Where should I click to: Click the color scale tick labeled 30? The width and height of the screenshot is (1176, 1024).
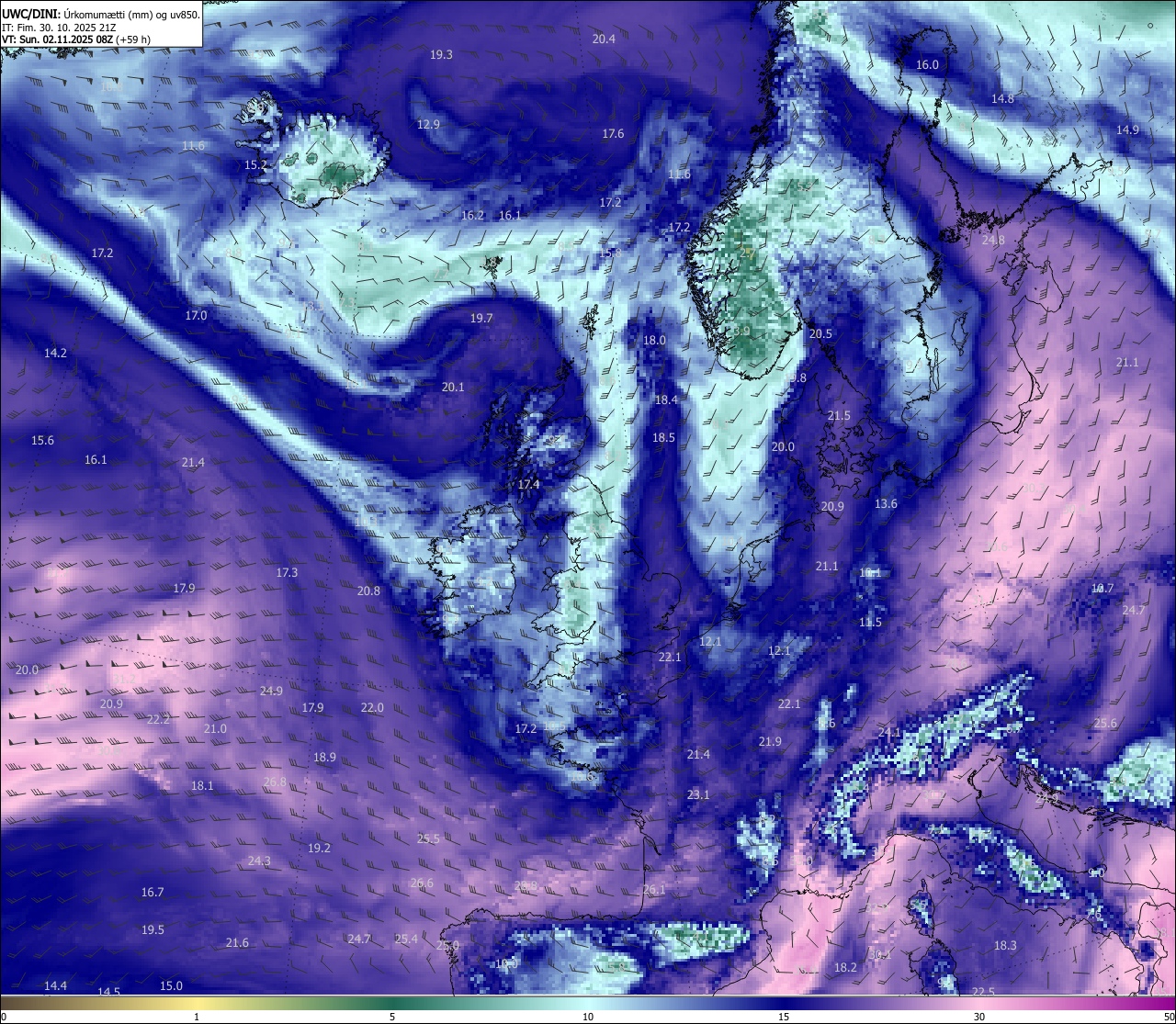[x=979, y=1017]
